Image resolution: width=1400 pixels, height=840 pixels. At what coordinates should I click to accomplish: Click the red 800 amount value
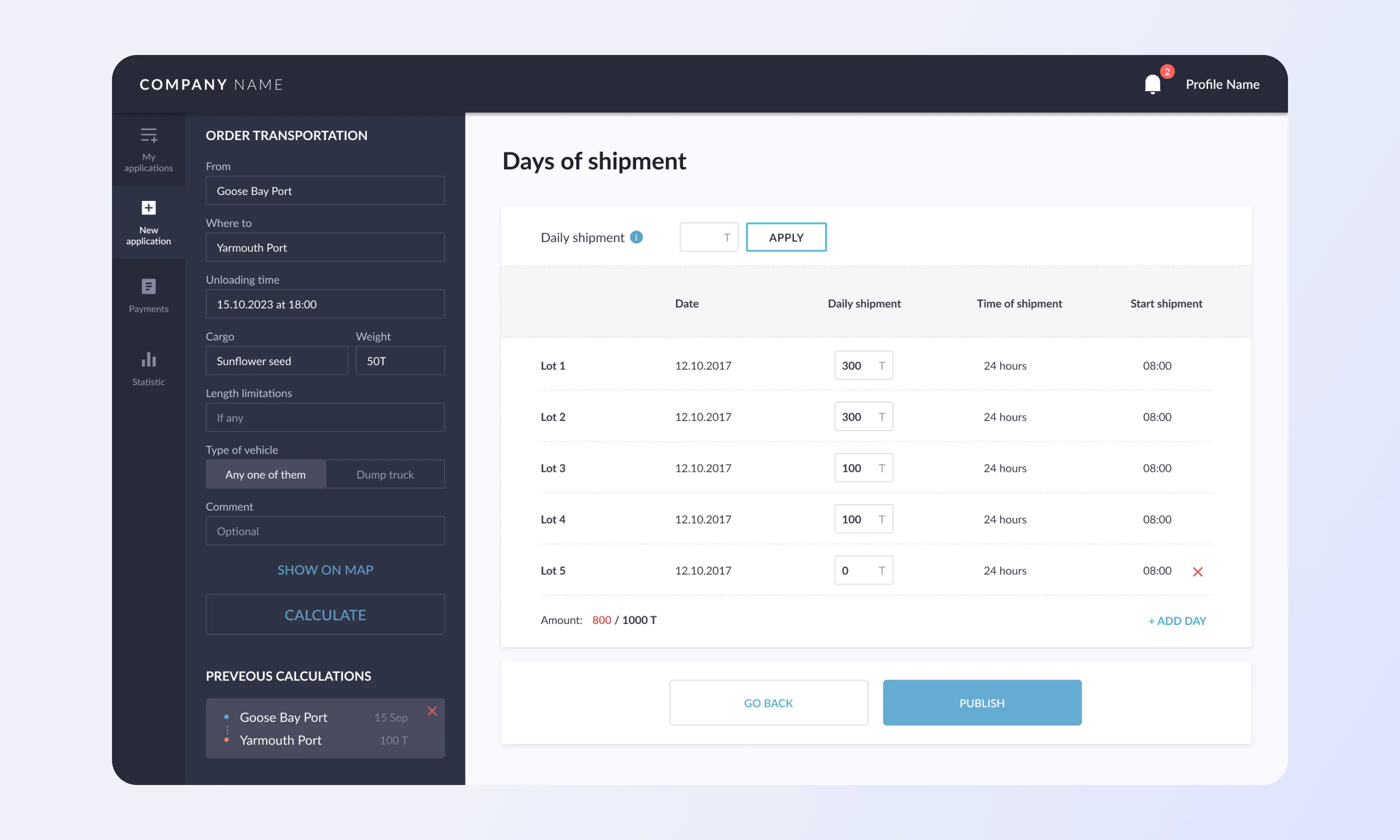pyautogui.click(x=601, y=620)
